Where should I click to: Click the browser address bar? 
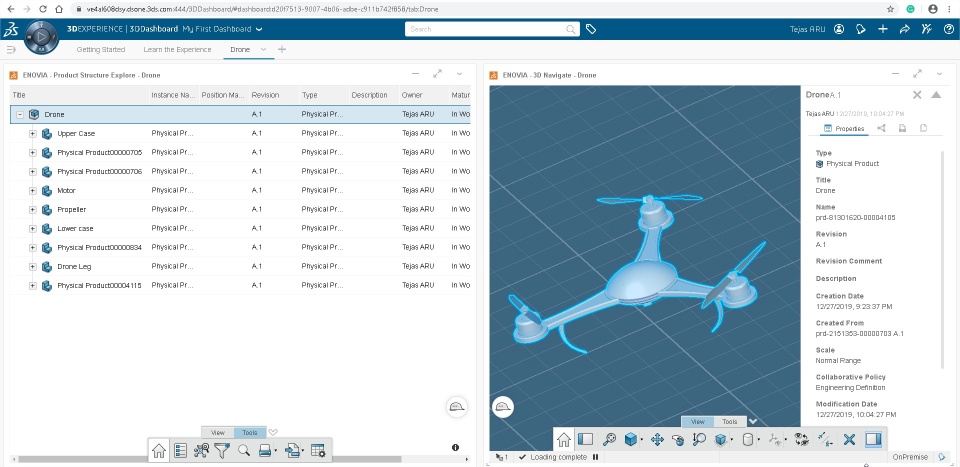(x=478, y=9)
